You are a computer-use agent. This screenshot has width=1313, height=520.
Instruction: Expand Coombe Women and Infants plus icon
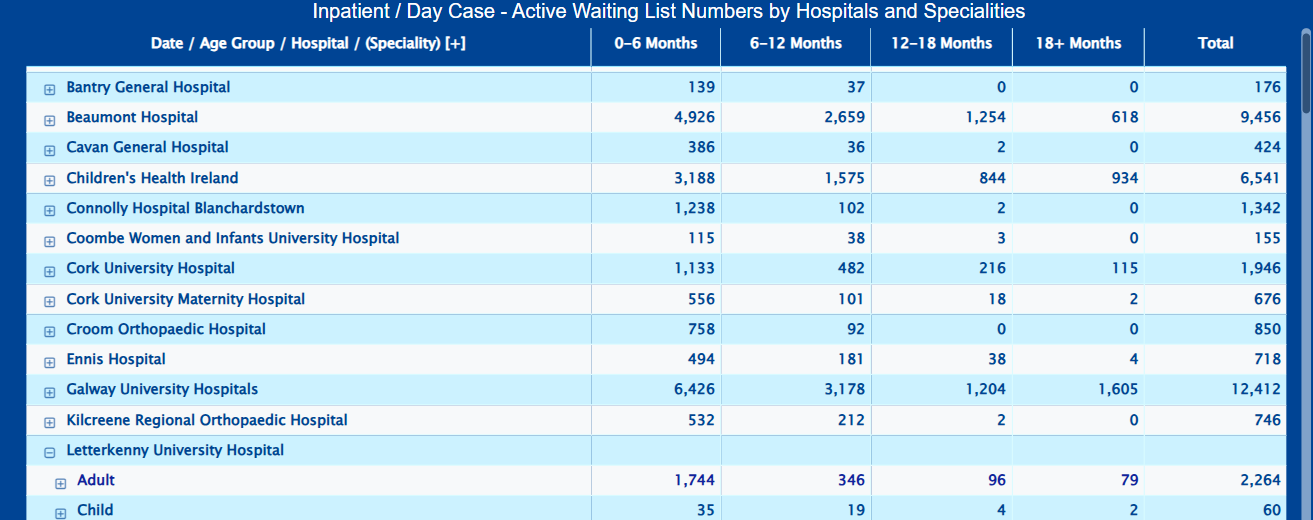pyautogui.click(x=49, y=241)
